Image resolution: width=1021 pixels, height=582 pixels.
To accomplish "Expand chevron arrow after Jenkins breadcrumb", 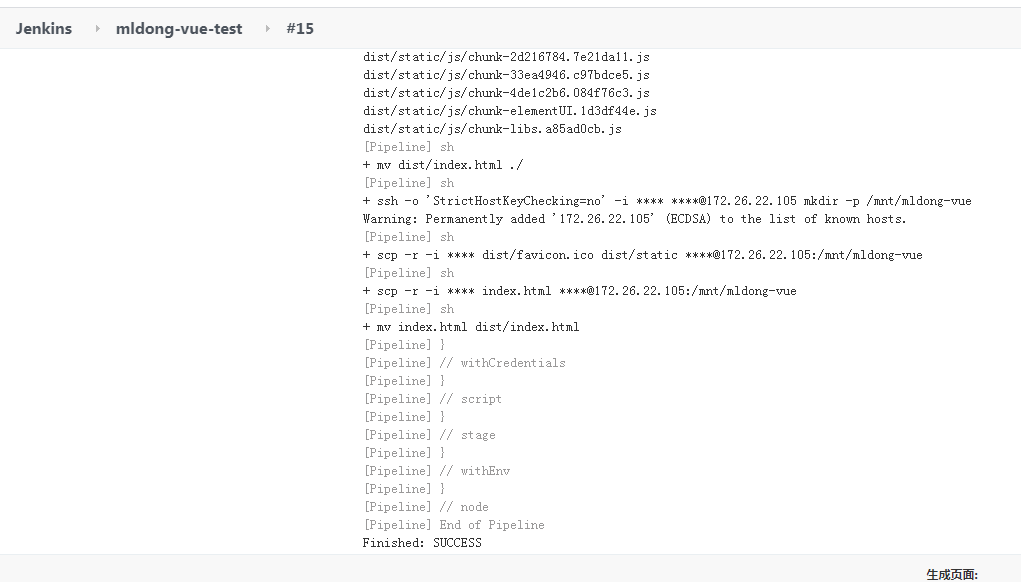I will tap(97, 29).
